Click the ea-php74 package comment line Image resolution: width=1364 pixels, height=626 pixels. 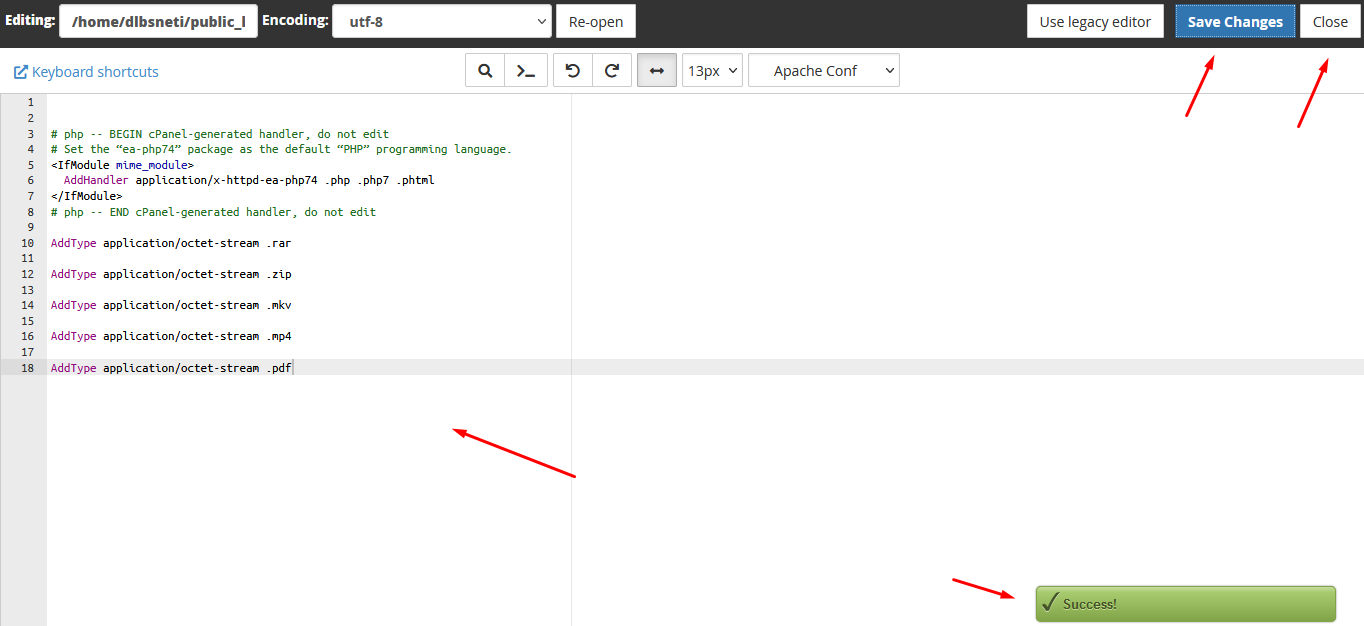point(281,149)
